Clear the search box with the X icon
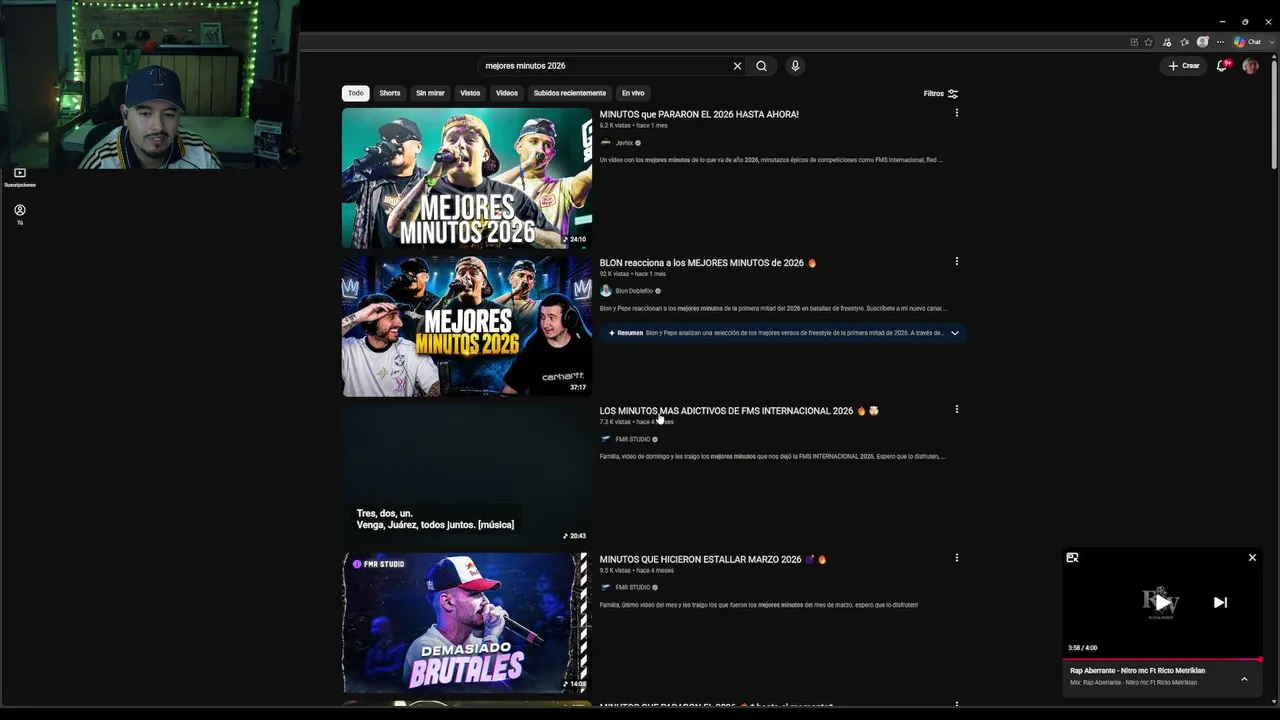 737,66
